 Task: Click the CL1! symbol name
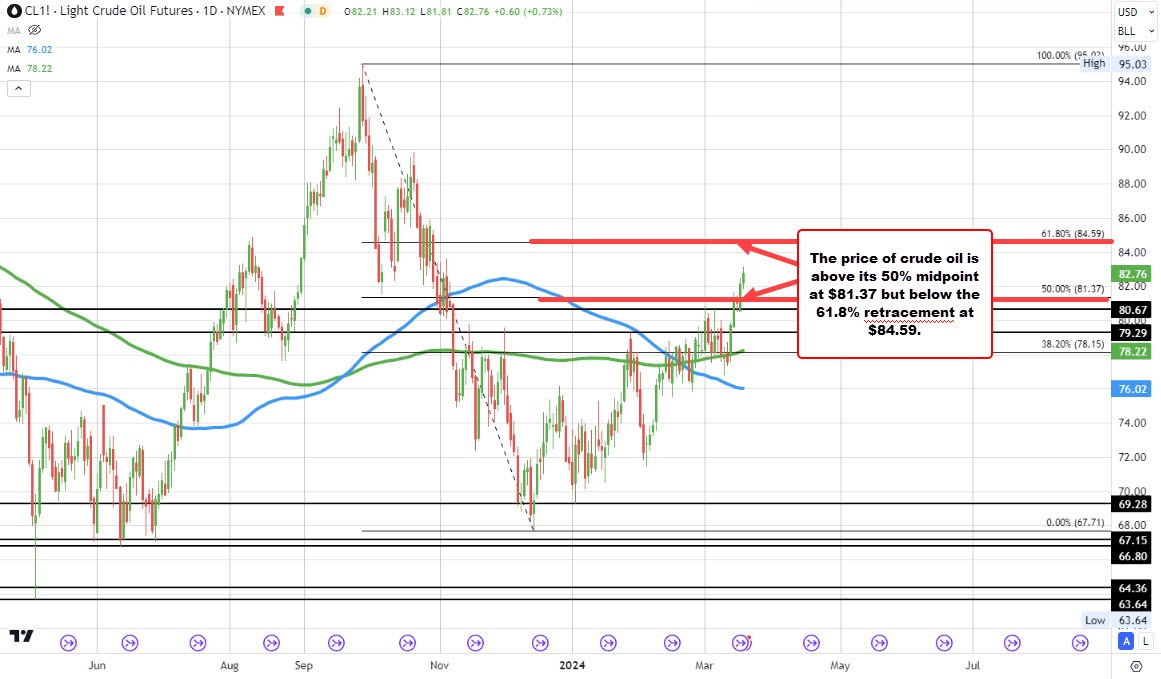coord(37,11)
